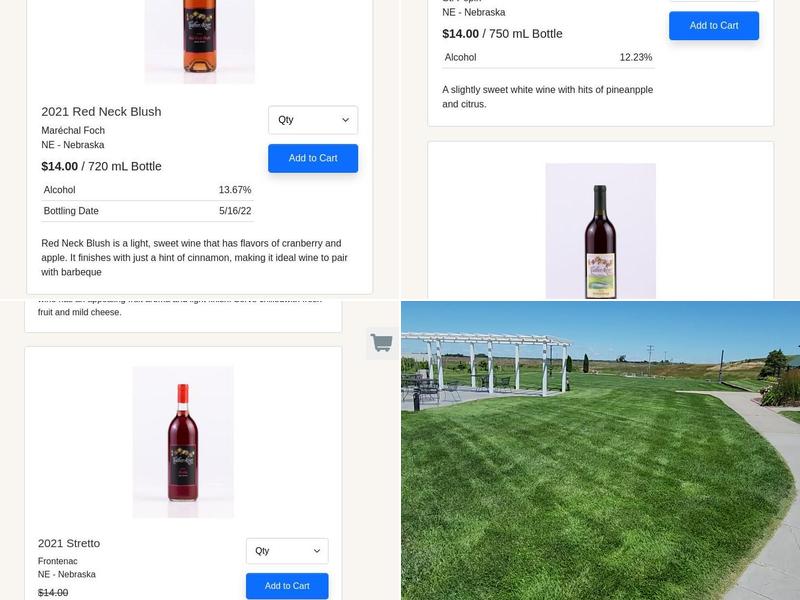This screenshot has height=600, width=800.
Task: Click the $14.00 / 720 mL Bottle price
Action: pos(102,166)
